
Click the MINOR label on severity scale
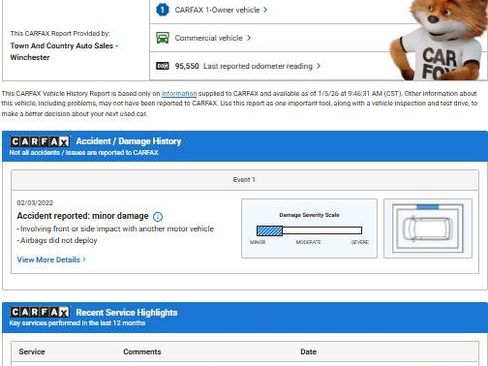[258, 242]
